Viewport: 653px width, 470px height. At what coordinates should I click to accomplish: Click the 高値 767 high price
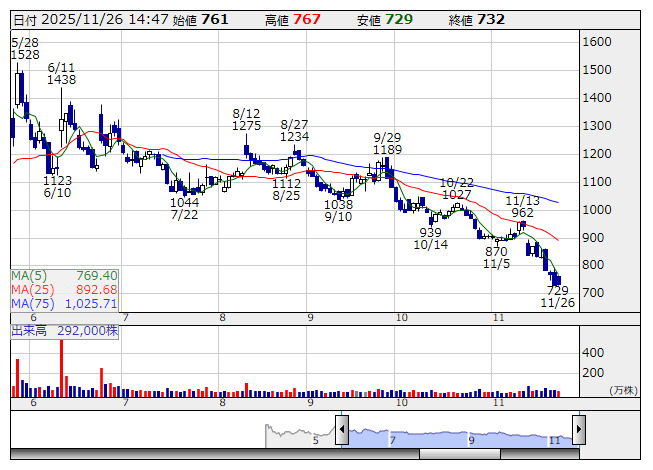click(x=293, y=20)
